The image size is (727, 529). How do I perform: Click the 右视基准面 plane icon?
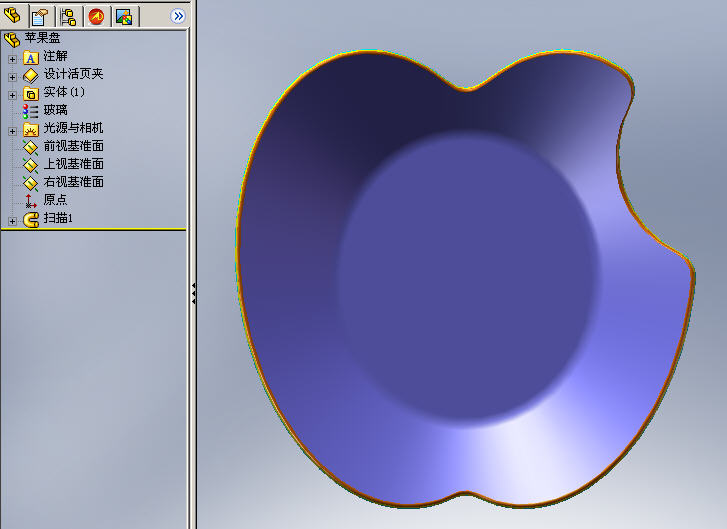[31, 184]
